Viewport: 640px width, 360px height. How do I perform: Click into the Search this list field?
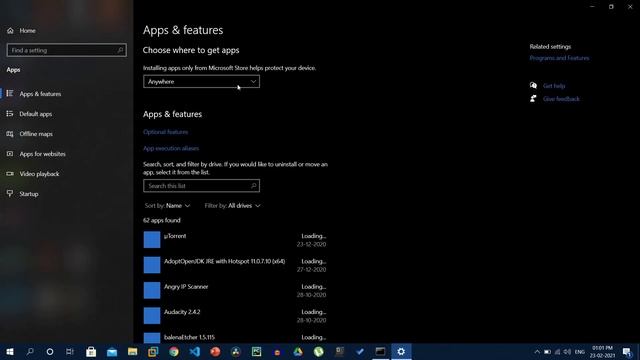[x=201, y=186]
